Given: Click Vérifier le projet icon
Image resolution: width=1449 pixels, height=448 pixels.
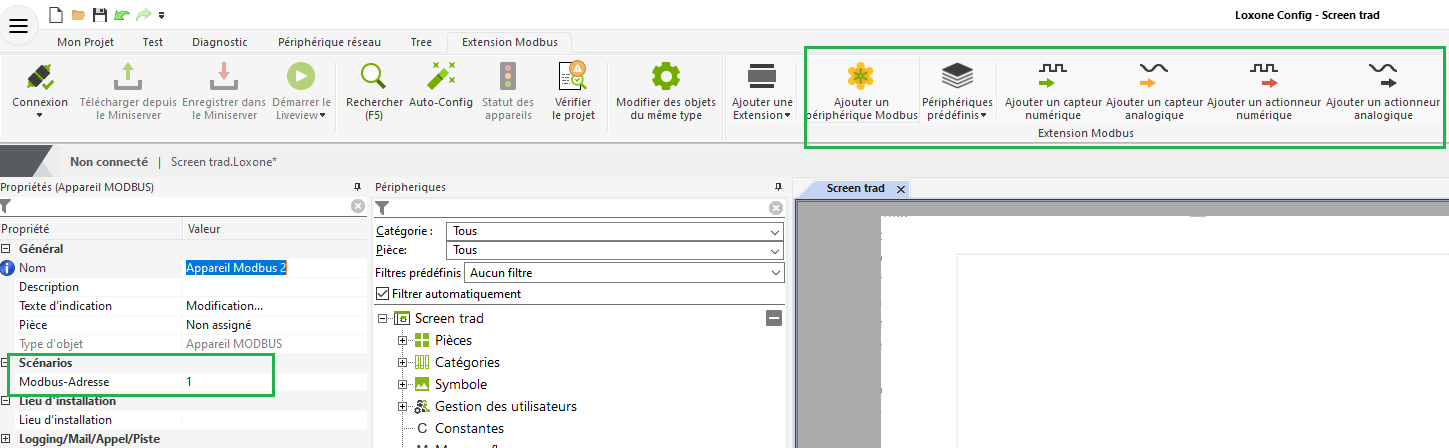Looking at the screenshot, I should point(573,77).
